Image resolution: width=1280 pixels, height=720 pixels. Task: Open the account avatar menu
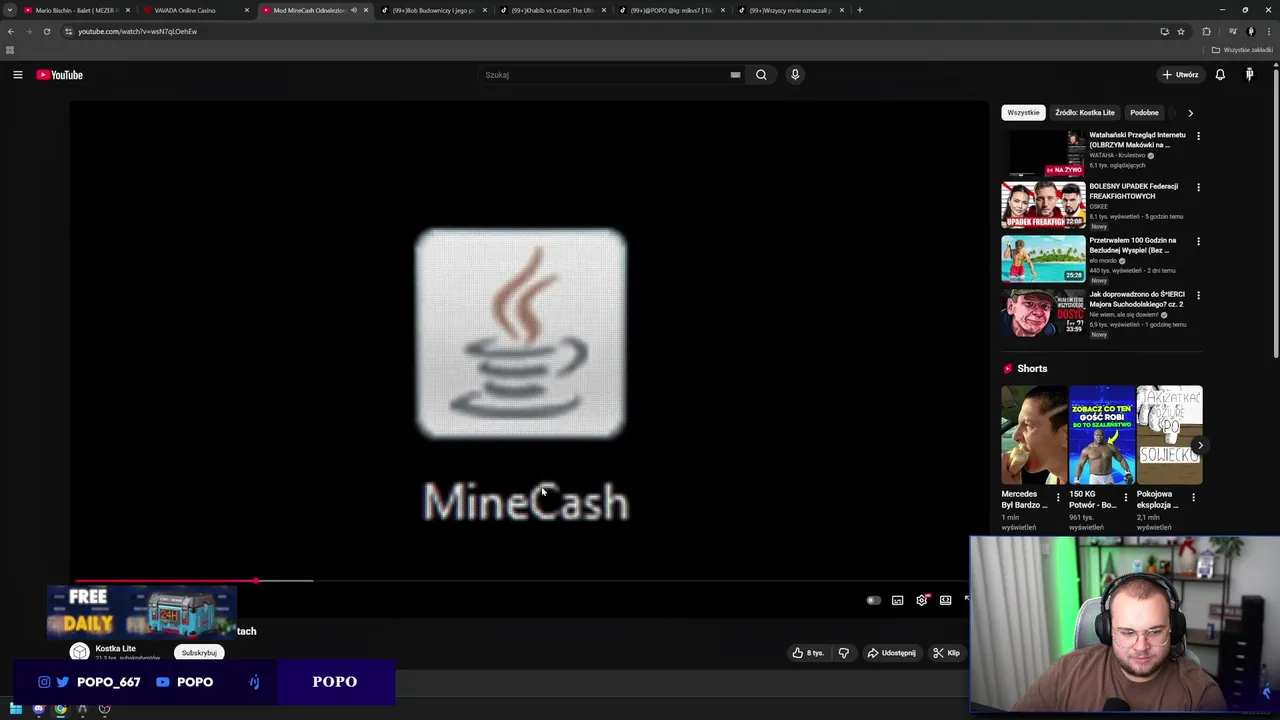1249,75
